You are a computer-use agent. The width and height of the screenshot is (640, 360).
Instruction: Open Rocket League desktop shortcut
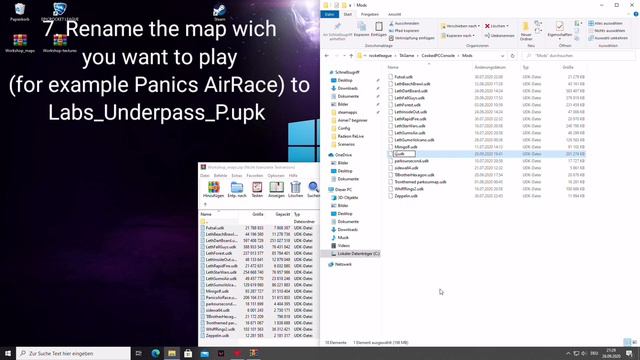pos(60,12)
